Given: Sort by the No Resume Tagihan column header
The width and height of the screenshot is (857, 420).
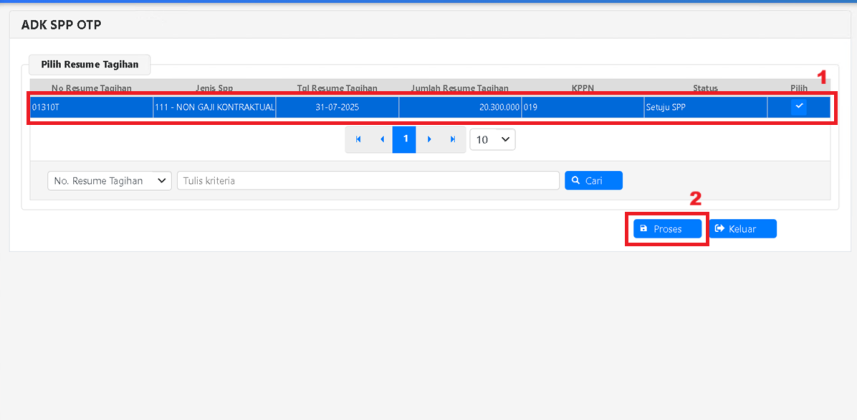Looking at the screenshot, I should coord(91,88).
